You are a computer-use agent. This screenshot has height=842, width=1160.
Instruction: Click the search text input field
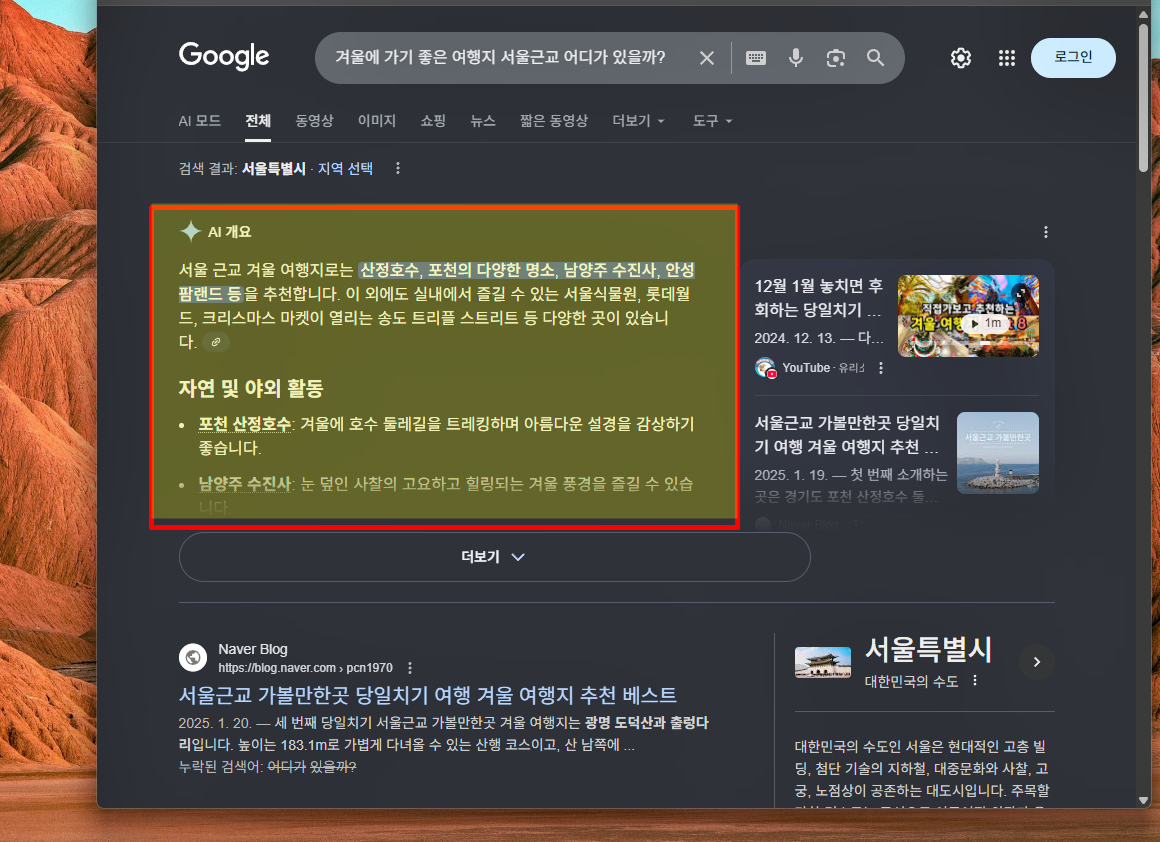(501, 58)
